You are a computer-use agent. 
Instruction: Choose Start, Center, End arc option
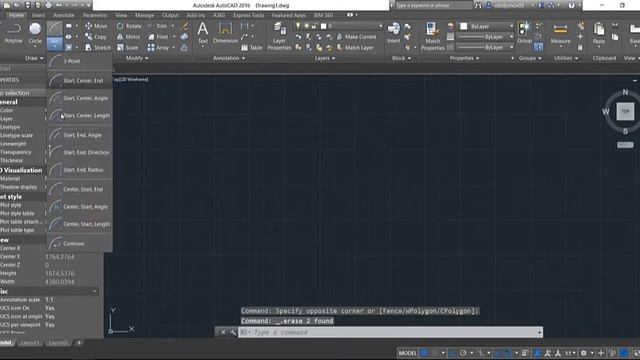[80, 80]
